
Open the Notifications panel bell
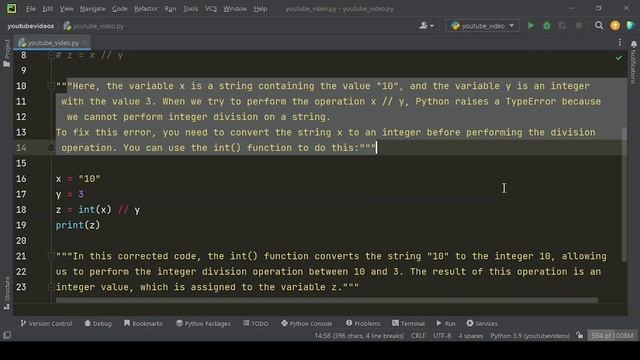(633, 44)
